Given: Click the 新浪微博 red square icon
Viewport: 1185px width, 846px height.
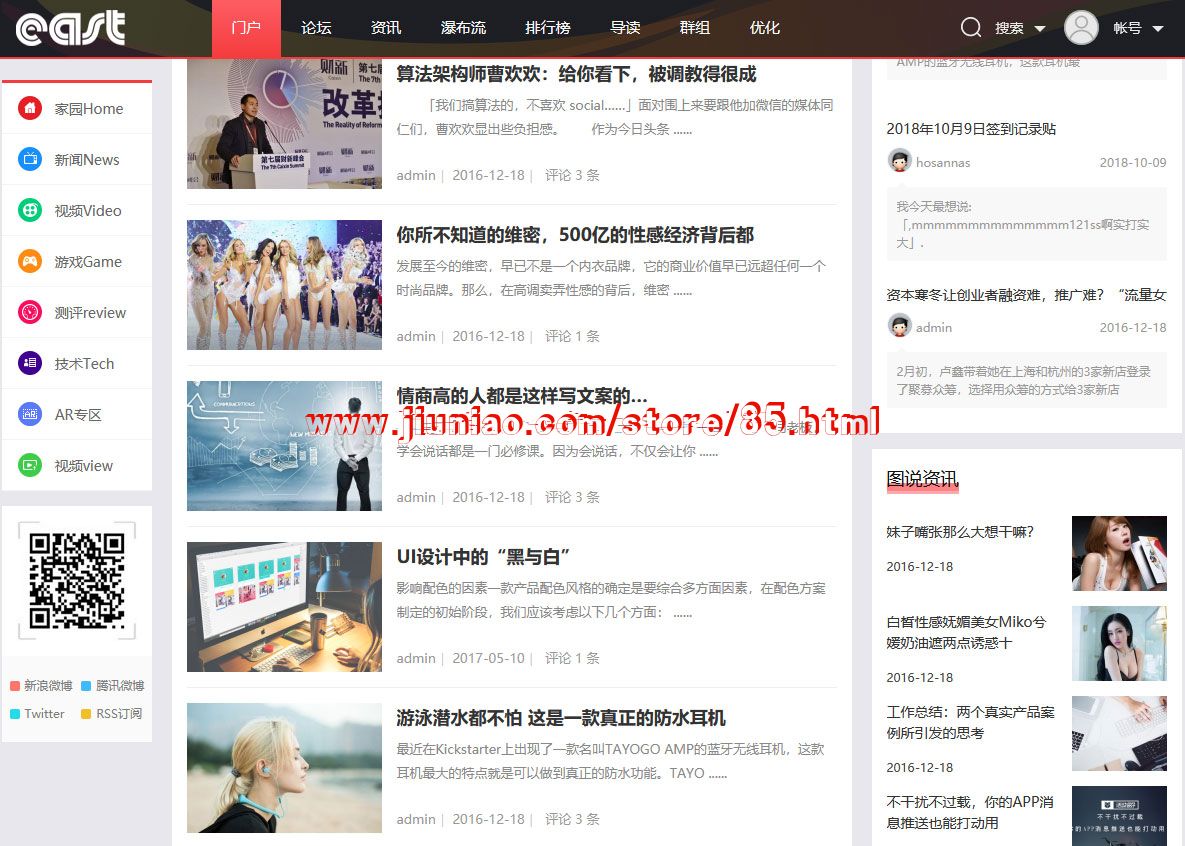Looking at the screenshot, I should tap(14, 686).
